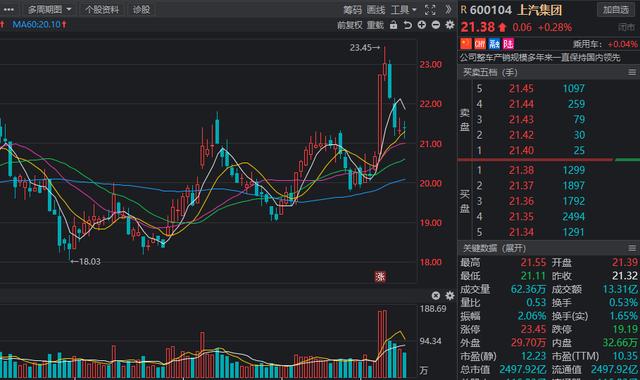The width and height of the screenshot is (640, 380).
Task: Click the 总市值 value 2497.92亿
Action: point(523,369)
